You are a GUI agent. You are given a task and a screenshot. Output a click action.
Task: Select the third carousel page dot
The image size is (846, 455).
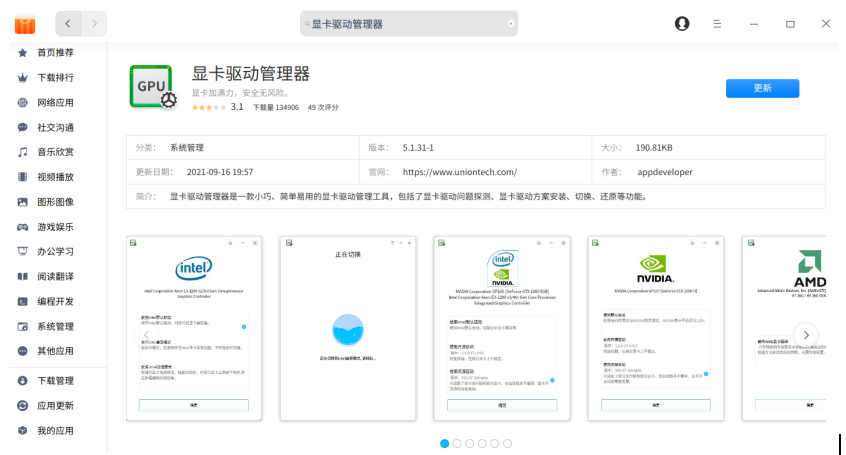(x=469, y=444)
